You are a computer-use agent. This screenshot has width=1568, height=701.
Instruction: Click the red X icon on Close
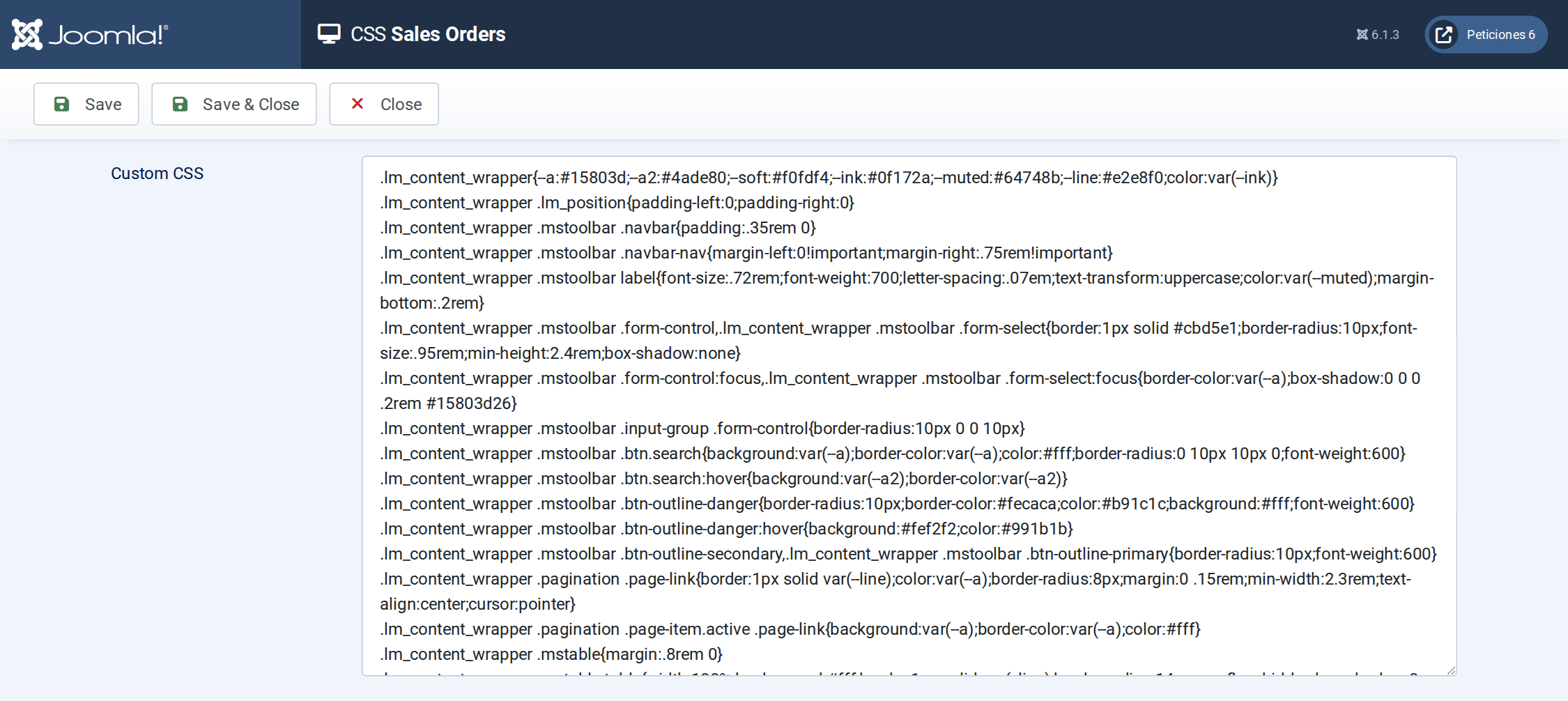(x=358, y=104)
